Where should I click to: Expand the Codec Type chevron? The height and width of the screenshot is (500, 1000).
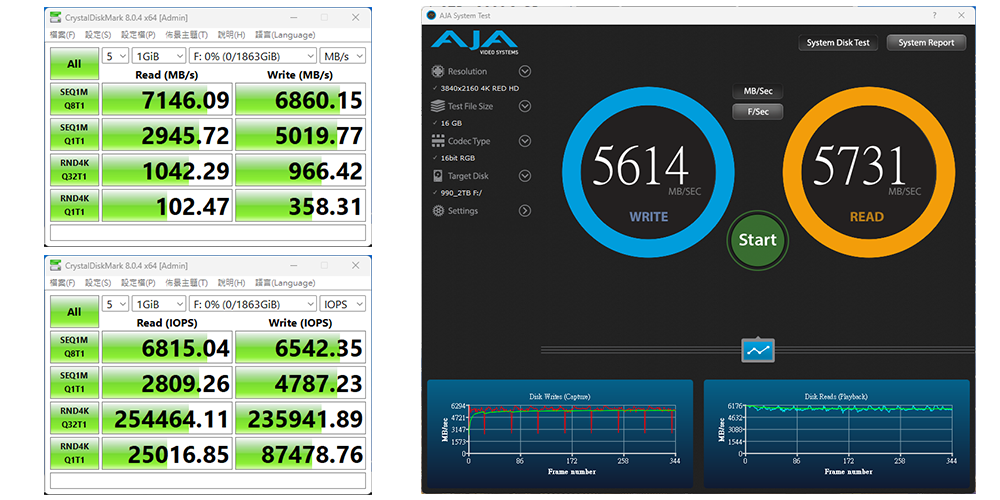525,141
